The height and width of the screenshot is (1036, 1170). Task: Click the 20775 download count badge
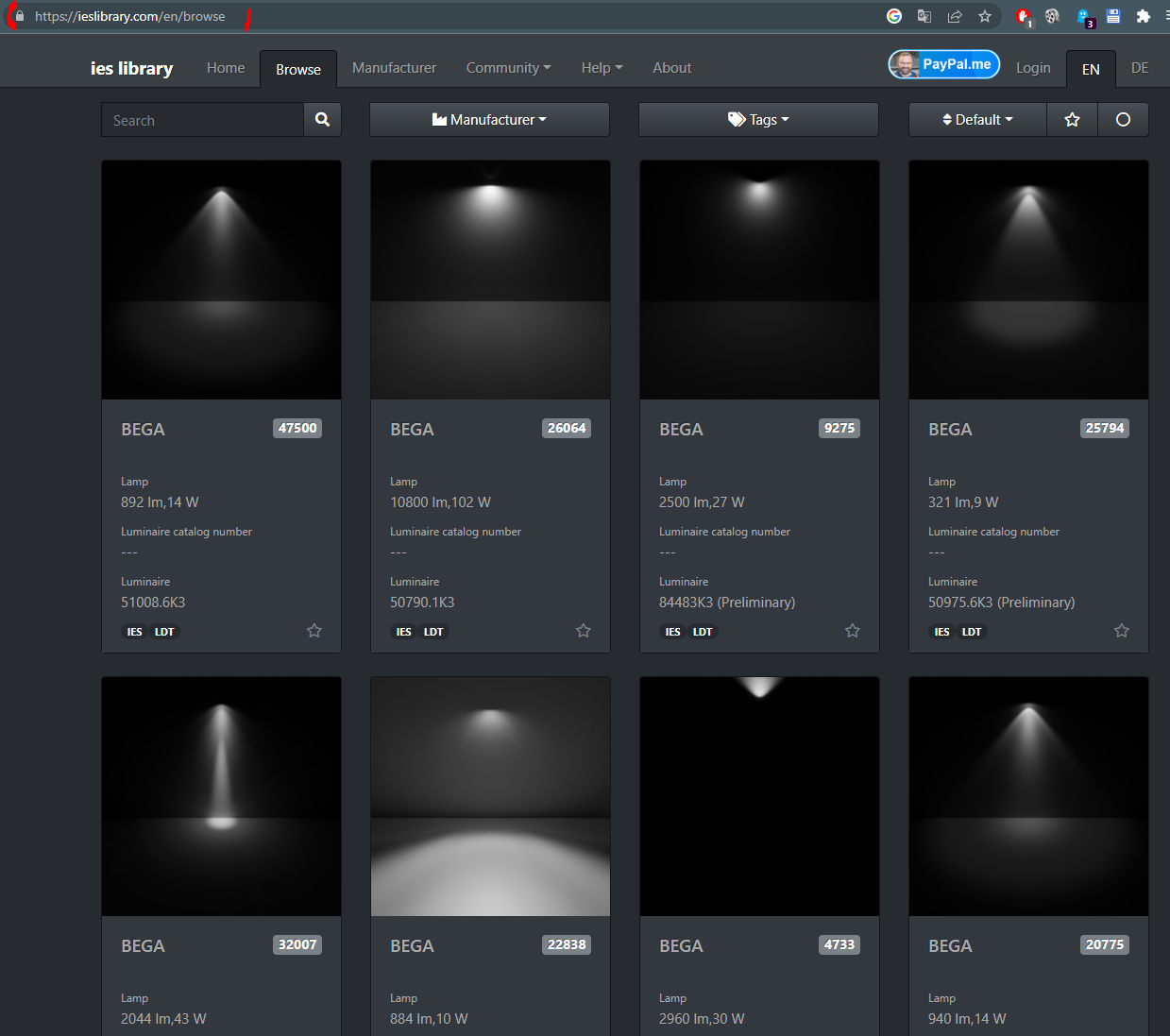1105,944
